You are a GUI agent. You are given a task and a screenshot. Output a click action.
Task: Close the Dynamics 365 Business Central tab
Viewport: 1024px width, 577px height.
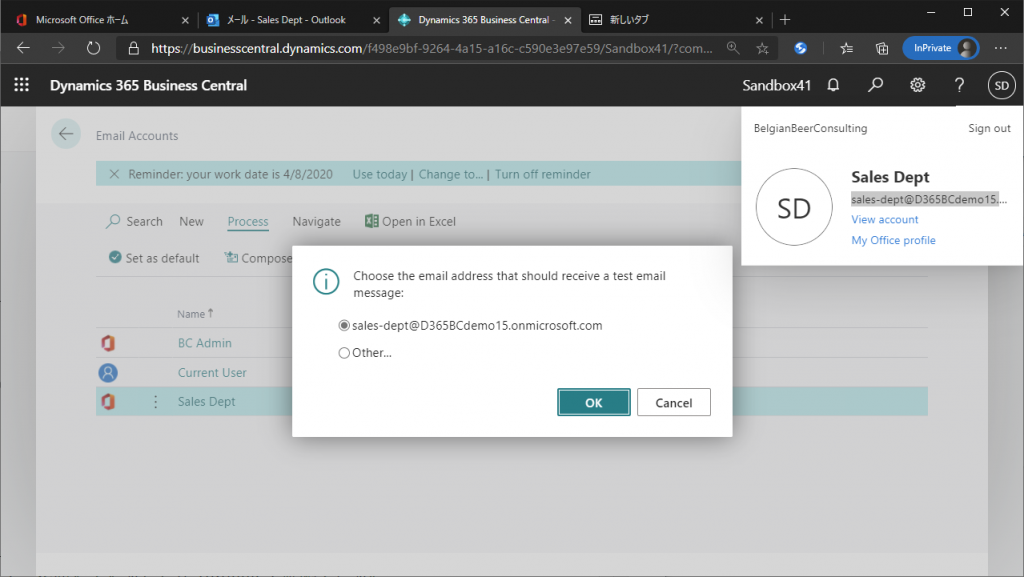coord(568,20)
